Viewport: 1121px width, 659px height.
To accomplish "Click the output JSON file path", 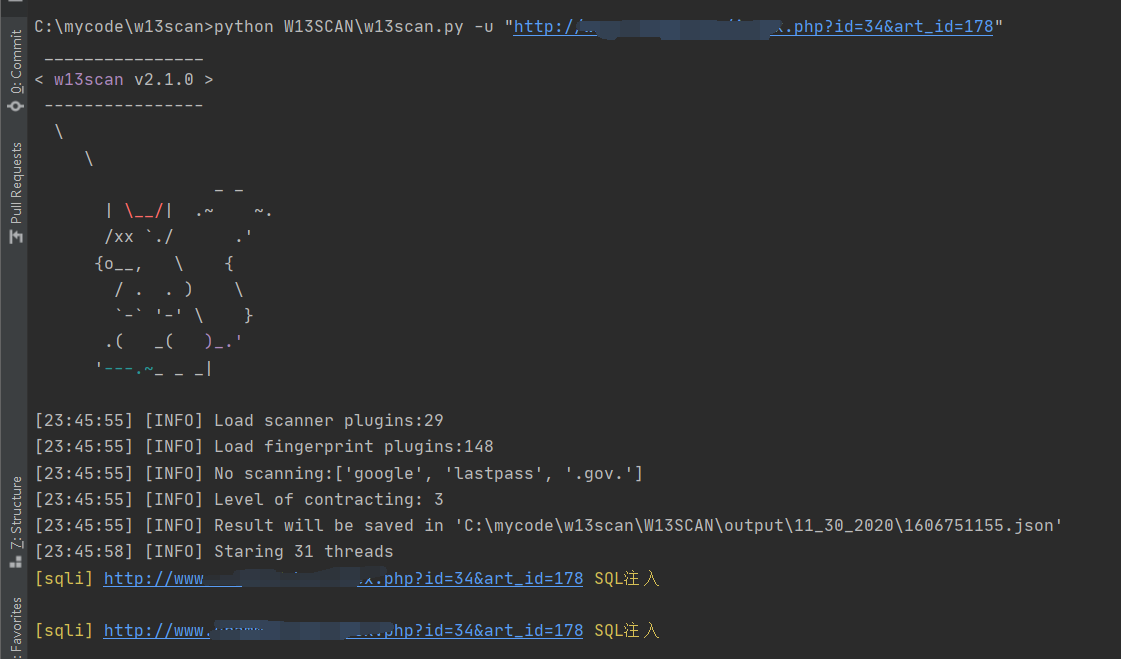I will (x=758, y=525).
